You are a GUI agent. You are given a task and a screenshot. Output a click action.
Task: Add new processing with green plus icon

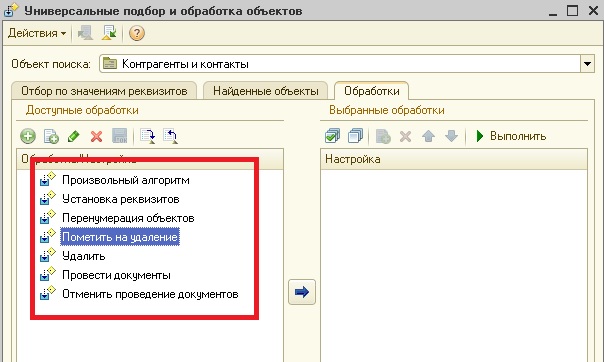pyautogui.click(x=28, y=136)
